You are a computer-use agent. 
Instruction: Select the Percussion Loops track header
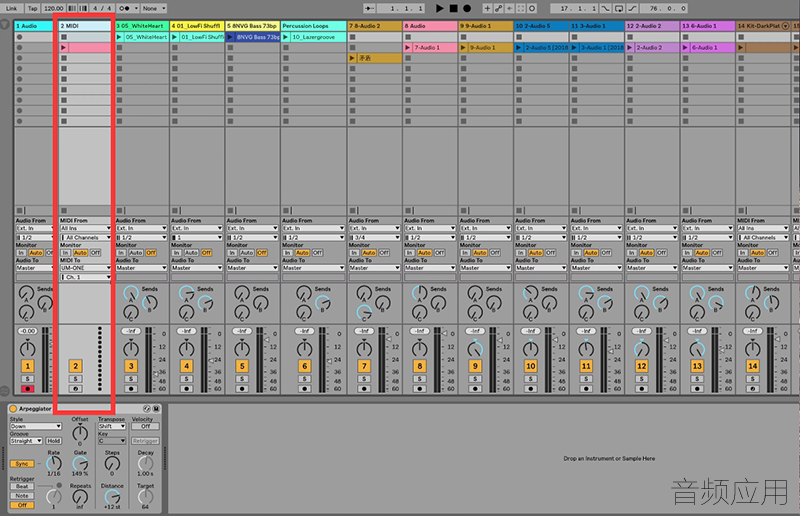(313, 26)
